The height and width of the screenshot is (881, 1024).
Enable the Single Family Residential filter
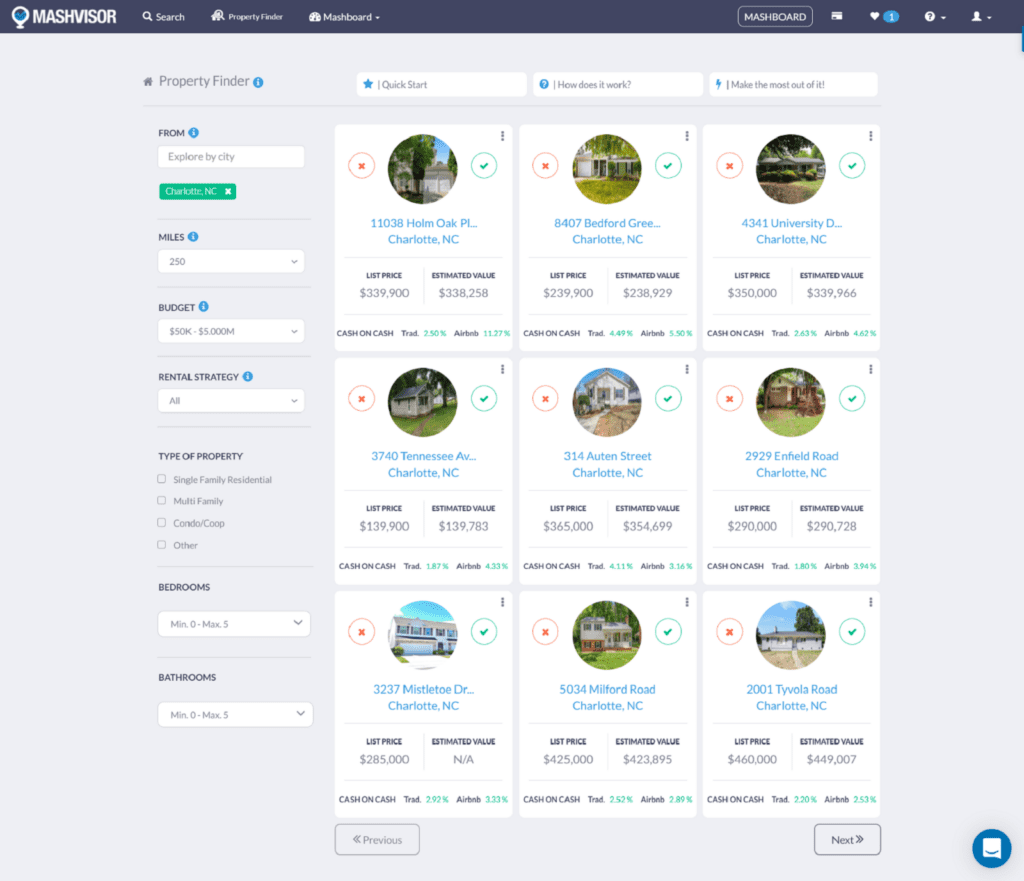[x=160, y=479]
